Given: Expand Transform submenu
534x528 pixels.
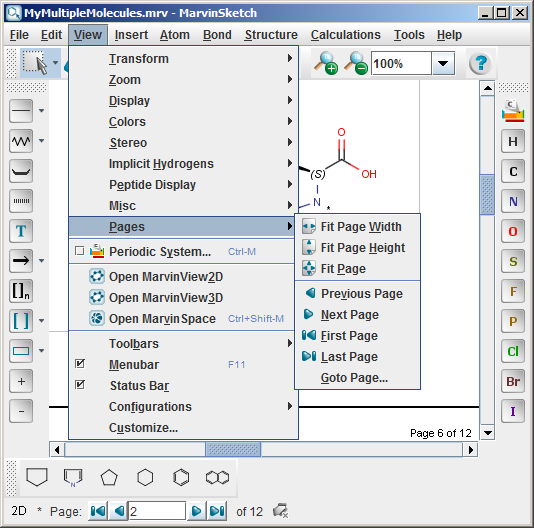Looking at the screenshot, I should 184,59.
